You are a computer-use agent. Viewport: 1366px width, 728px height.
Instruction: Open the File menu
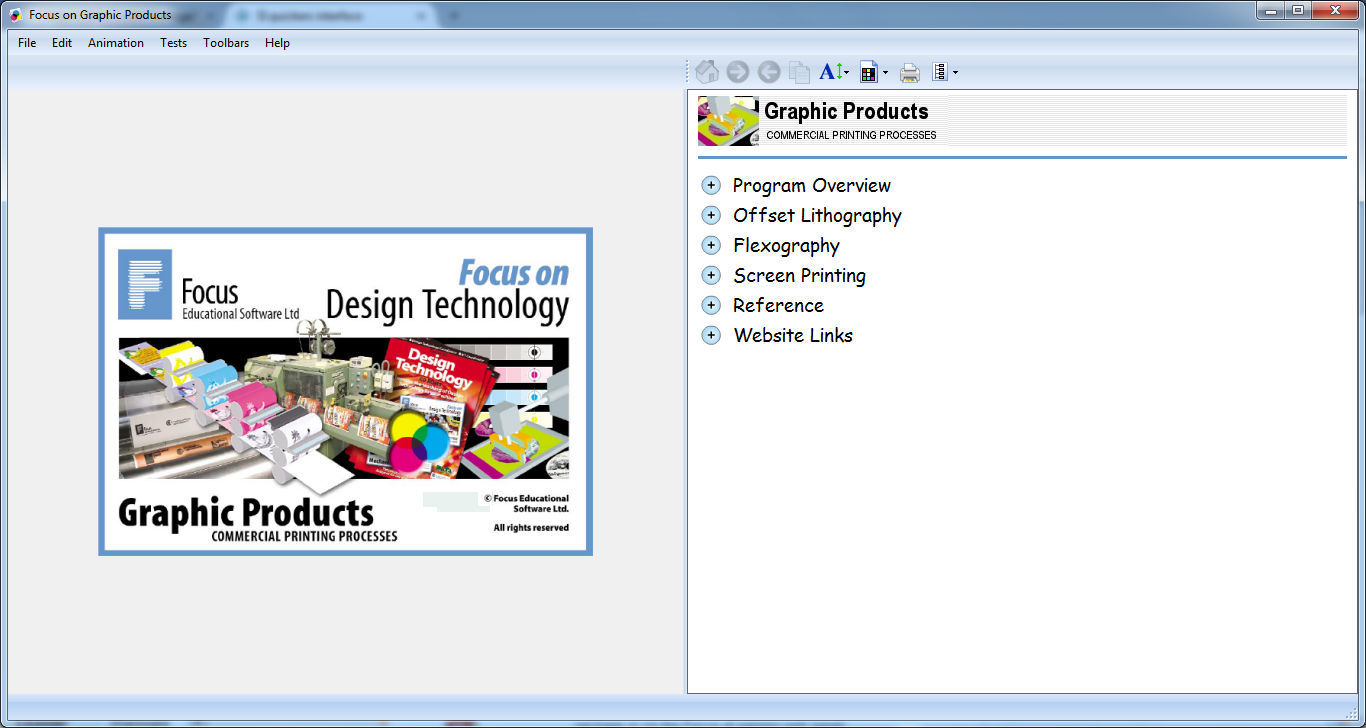pos(27,43)
